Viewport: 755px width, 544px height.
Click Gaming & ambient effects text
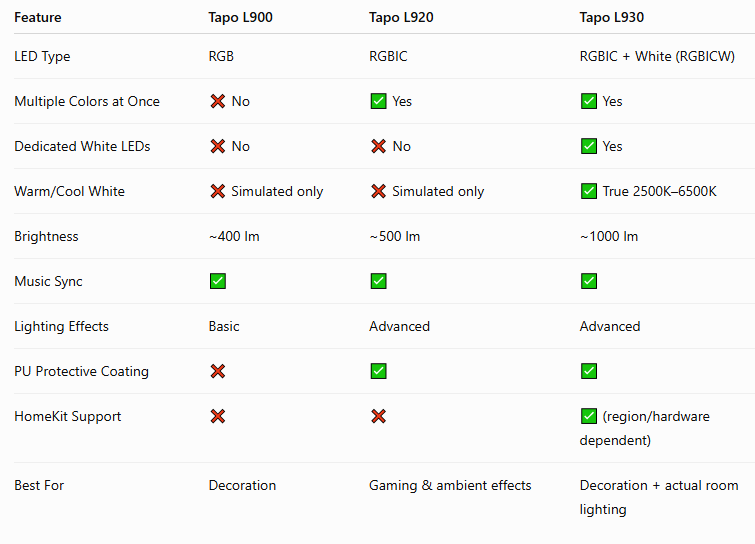tap(450, 485)
